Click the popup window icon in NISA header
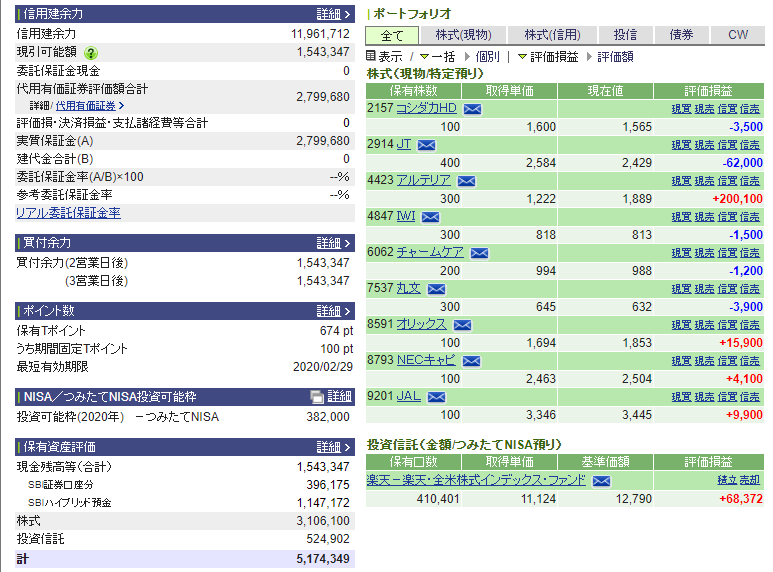This screenshot has height=572, width=773. [x=317, y=396]
